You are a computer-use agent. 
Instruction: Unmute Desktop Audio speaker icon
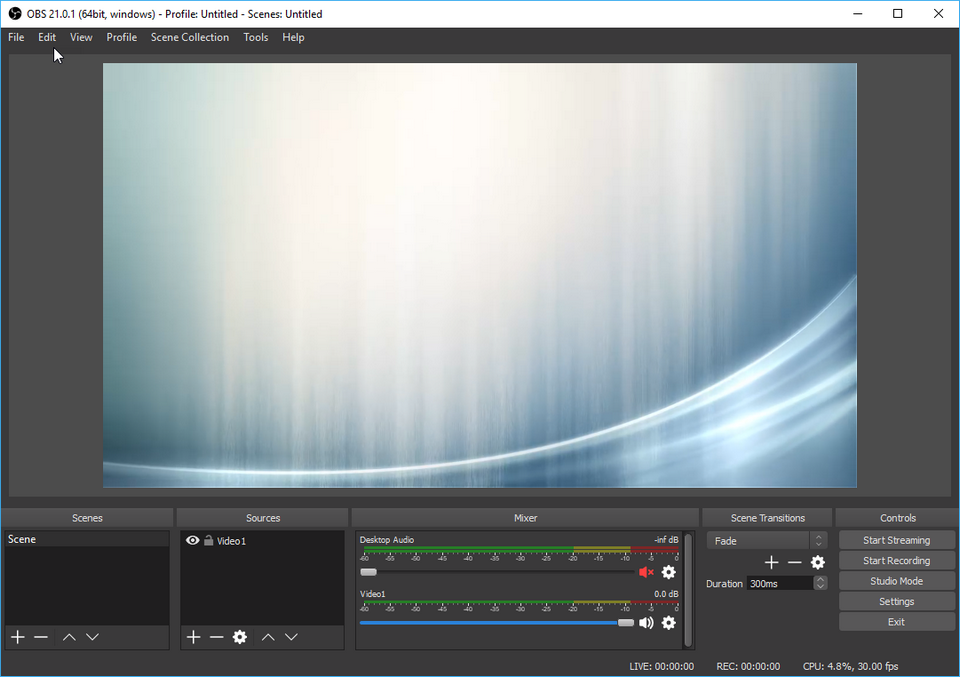[646, 572]
